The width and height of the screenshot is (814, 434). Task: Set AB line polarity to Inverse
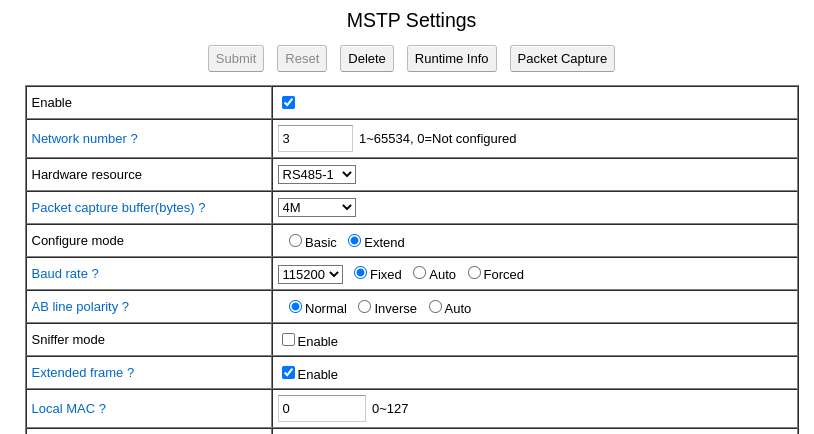(364, 307)
